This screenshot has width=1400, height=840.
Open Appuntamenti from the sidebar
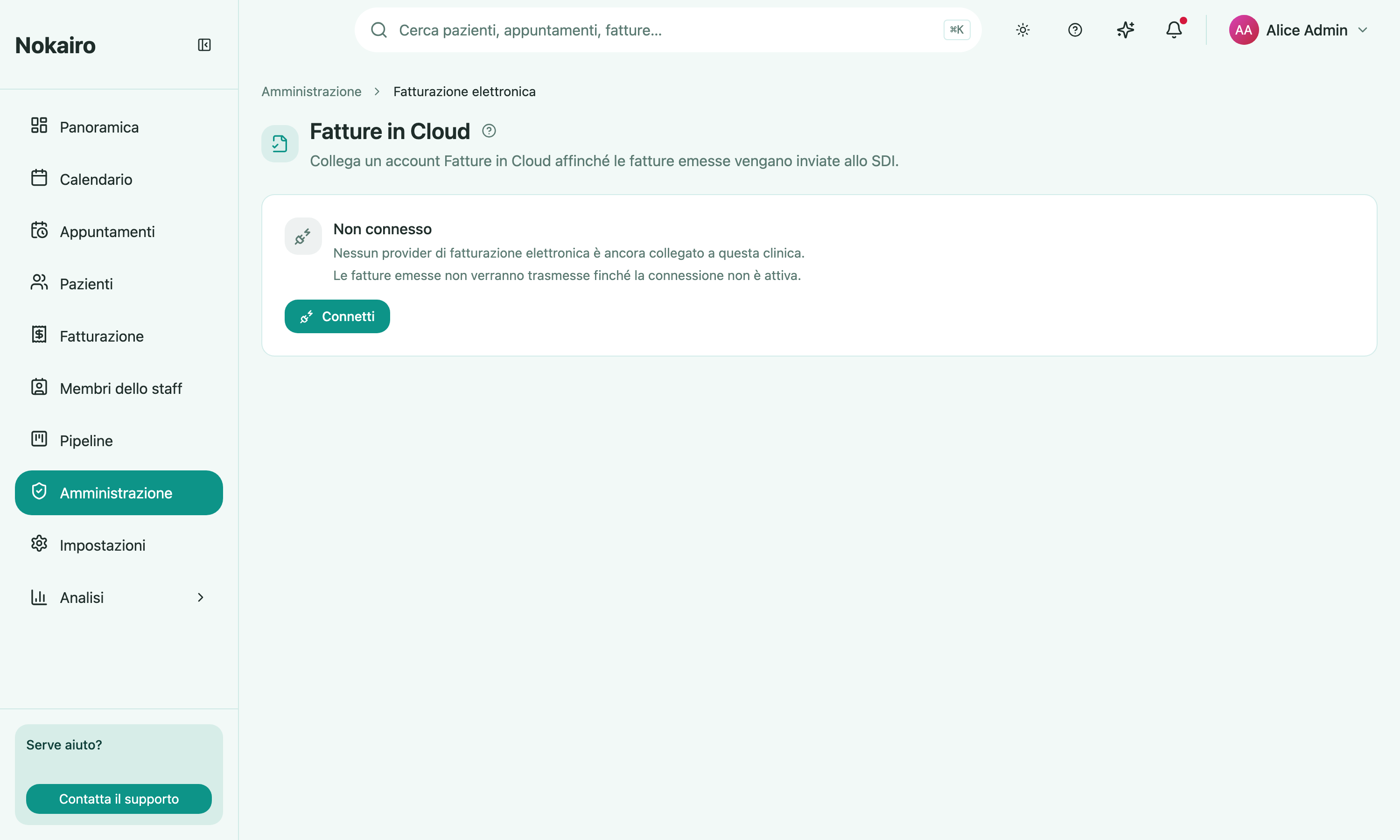(119, 231)
